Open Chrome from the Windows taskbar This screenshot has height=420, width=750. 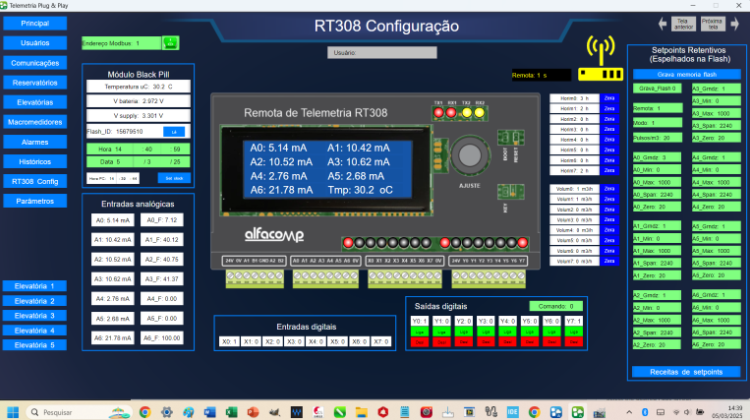[144, 412]
